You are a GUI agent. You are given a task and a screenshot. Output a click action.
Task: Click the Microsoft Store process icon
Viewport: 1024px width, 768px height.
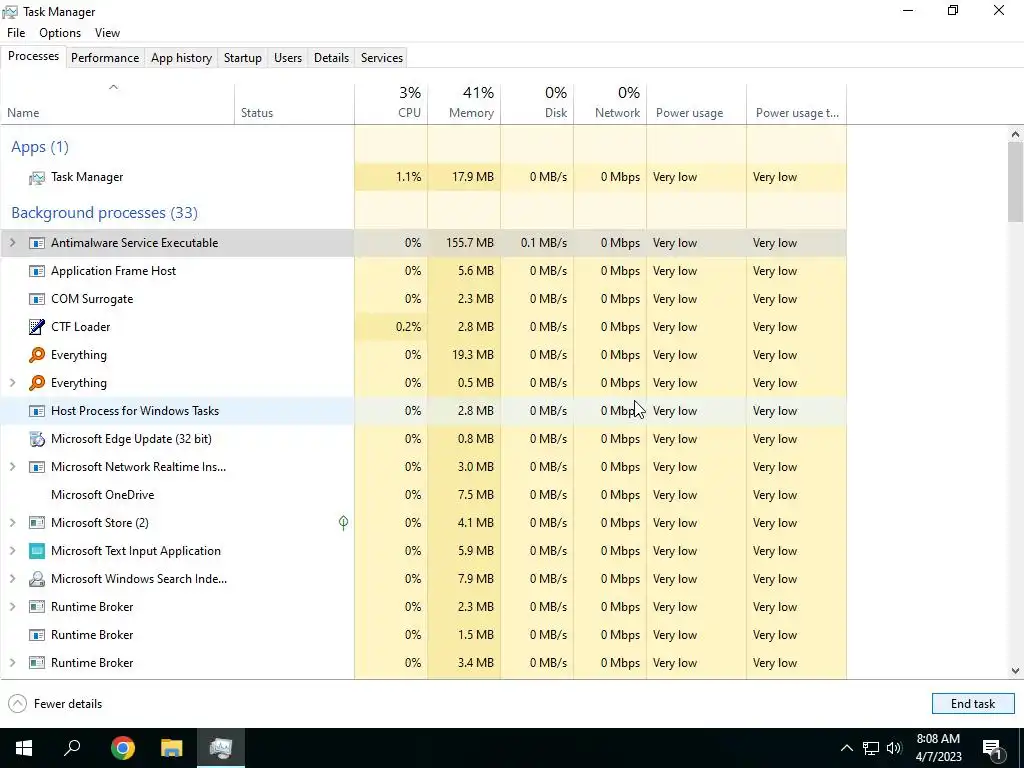[37, 523]
